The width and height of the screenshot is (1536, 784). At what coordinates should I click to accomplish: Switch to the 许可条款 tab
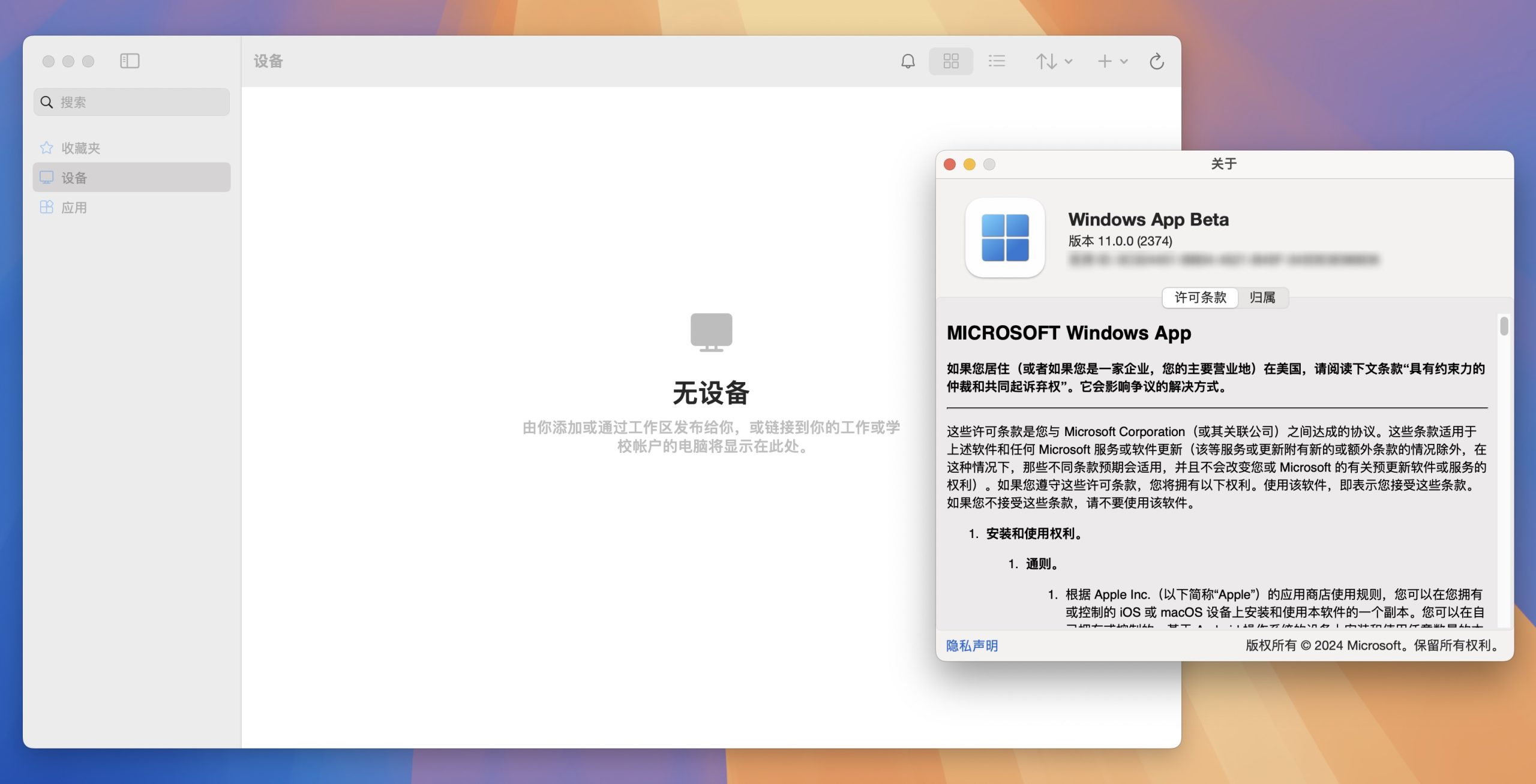point(1200,298)
